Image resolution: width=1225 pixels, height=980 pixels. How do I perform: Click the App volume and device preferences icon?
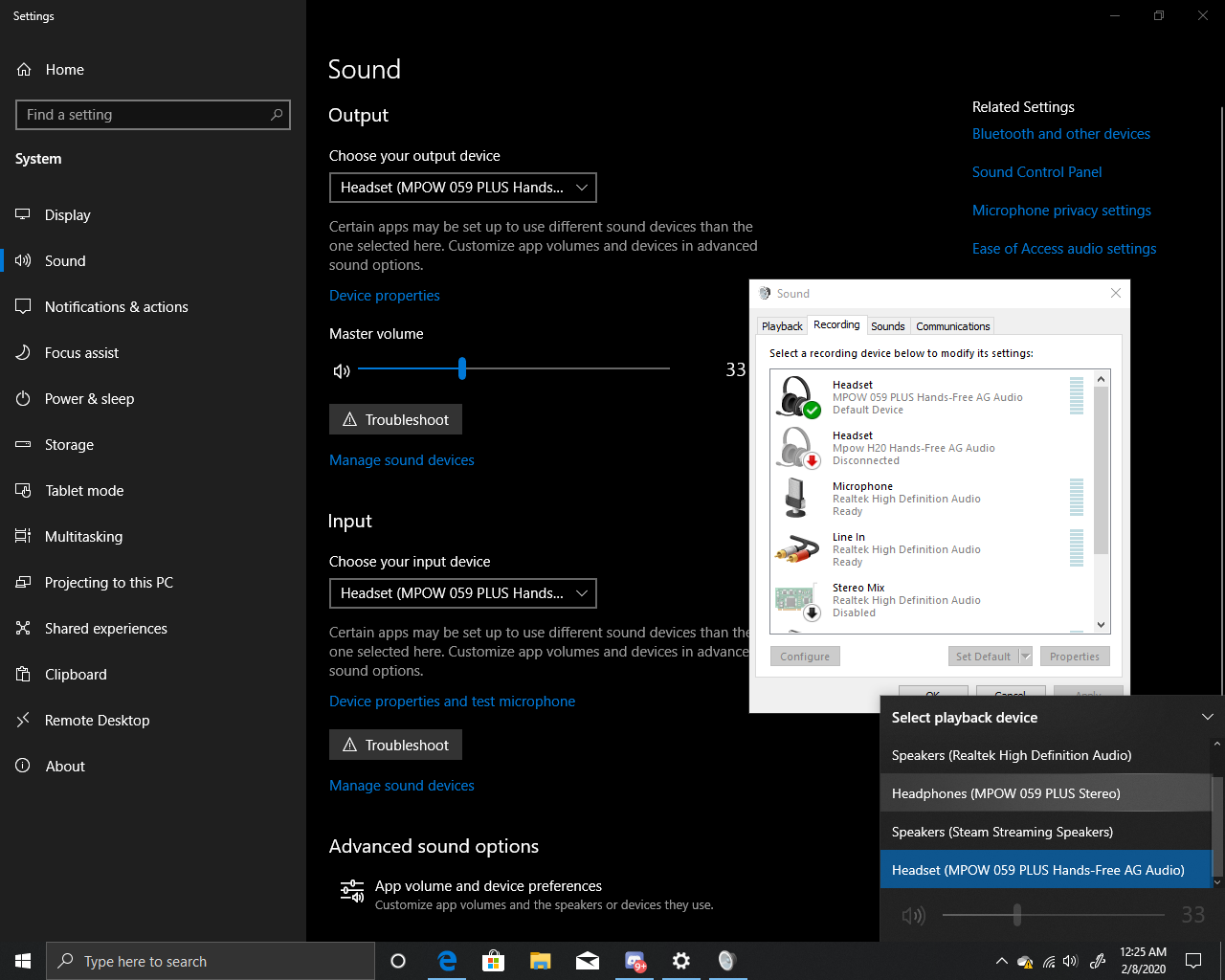tap(352, 892)
